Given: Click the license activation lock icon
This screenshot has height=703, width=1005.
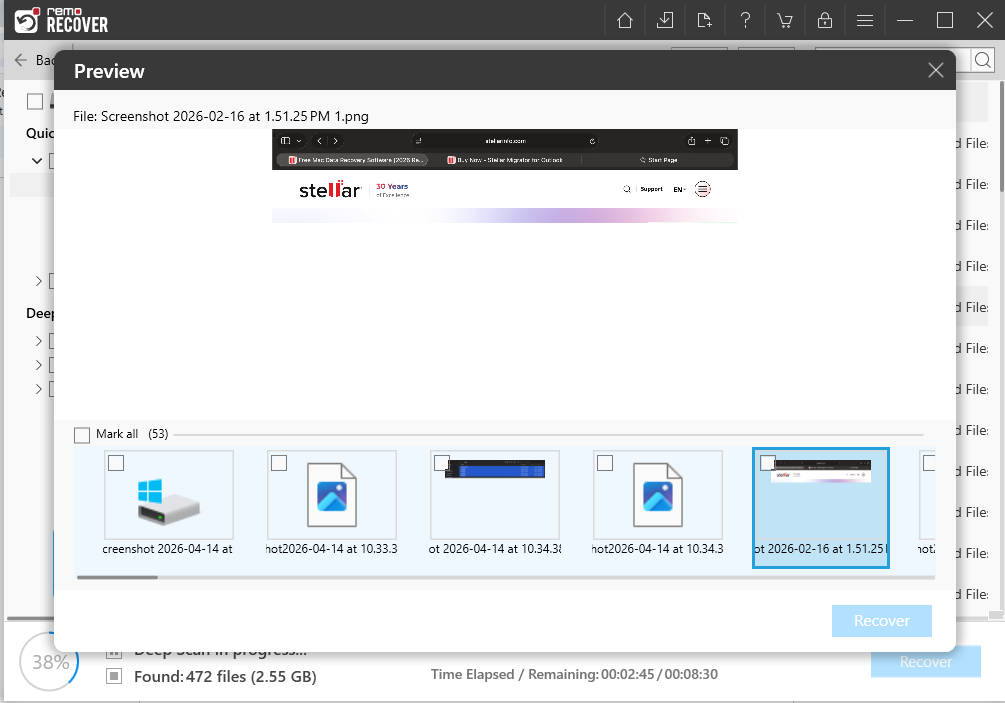Looking at the screenshot, I should 825,20.
